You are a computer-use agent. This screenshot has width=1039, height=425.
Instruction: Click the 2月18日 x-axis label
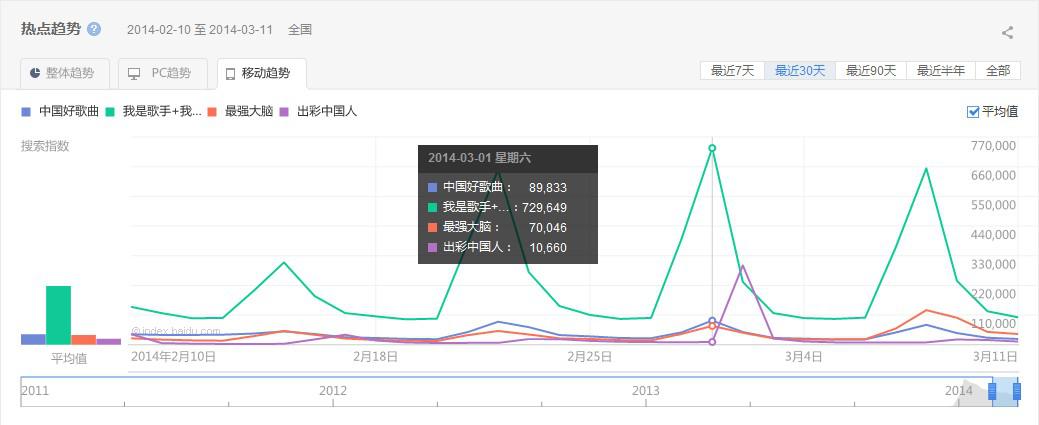pos(376,357)
